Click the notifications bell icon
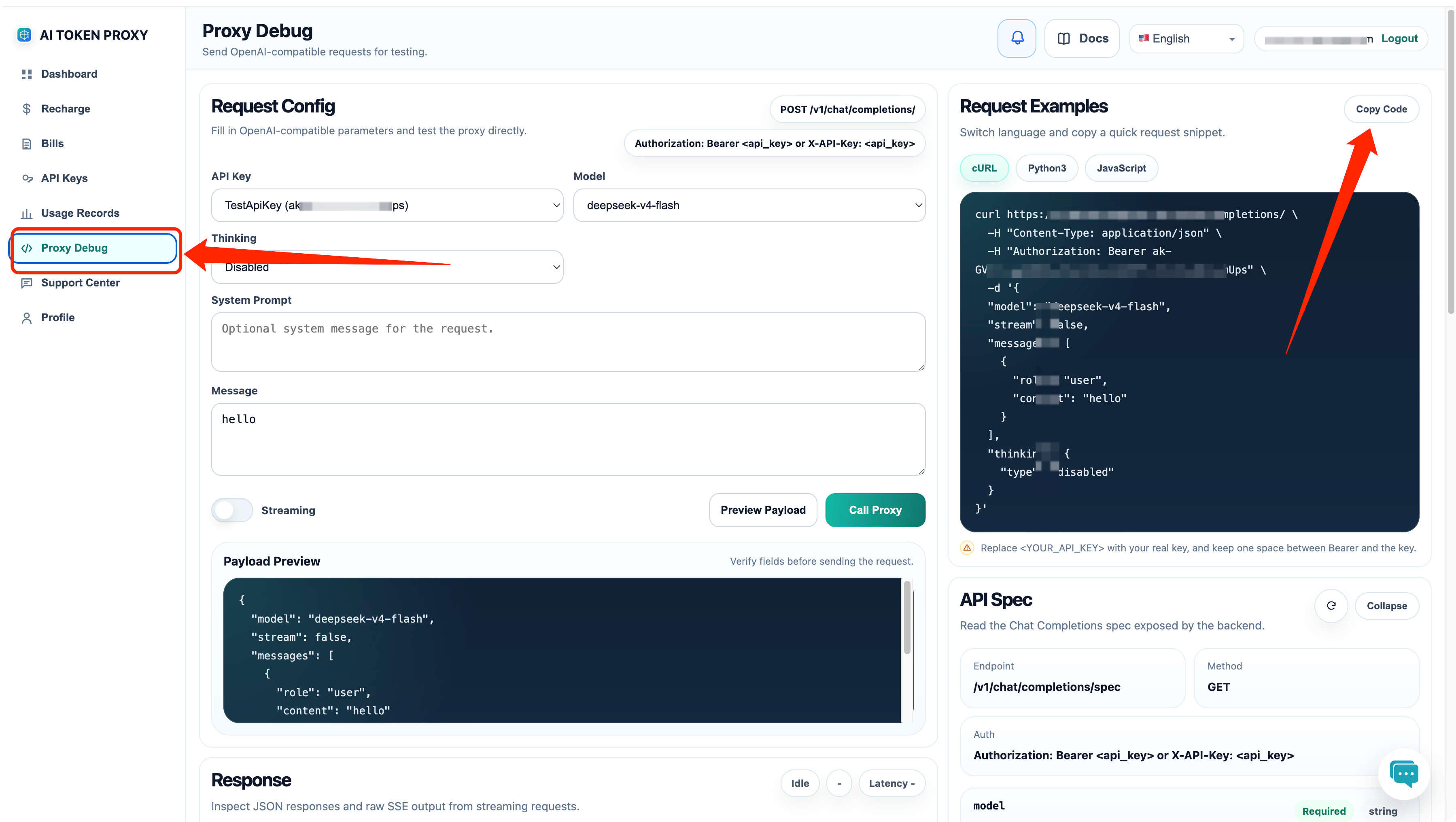 (1017, 38)
